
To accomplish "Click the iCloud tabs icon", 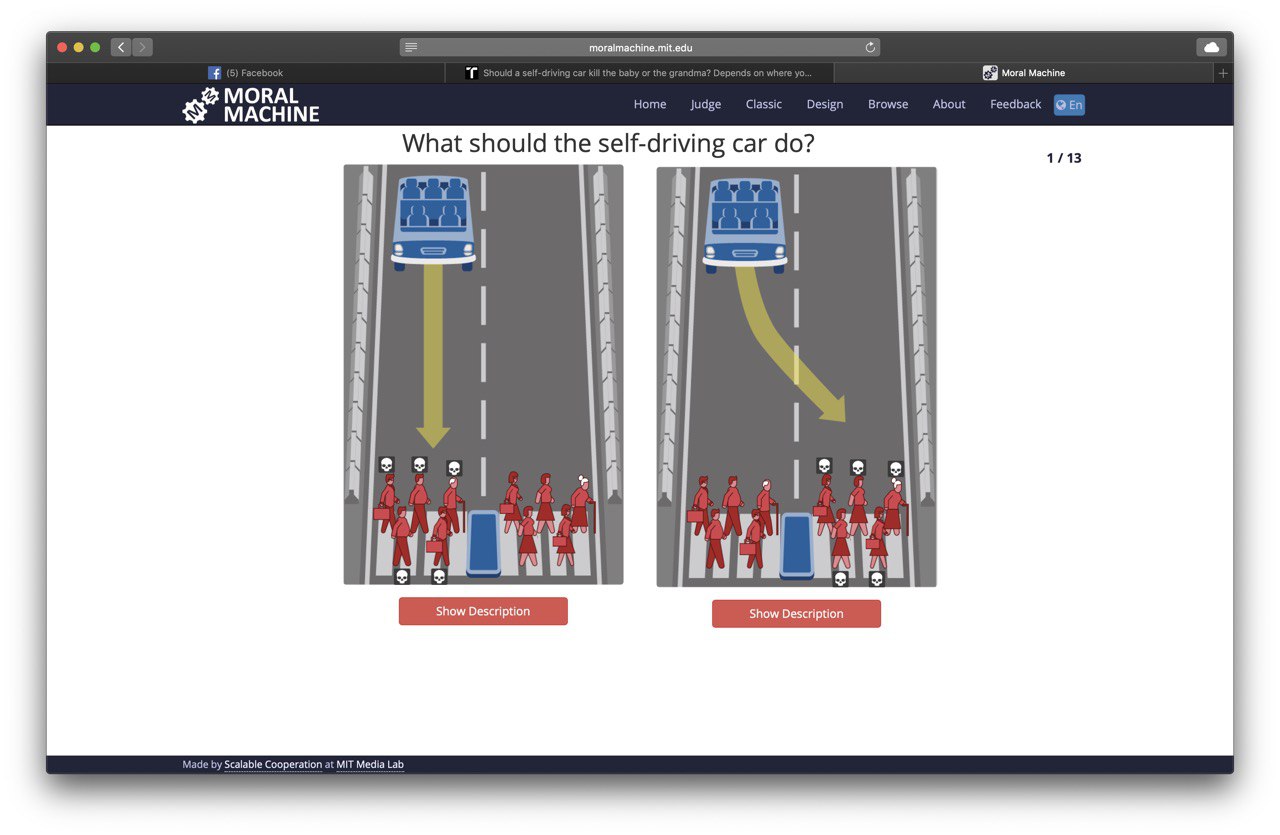I will (1211, 47).
